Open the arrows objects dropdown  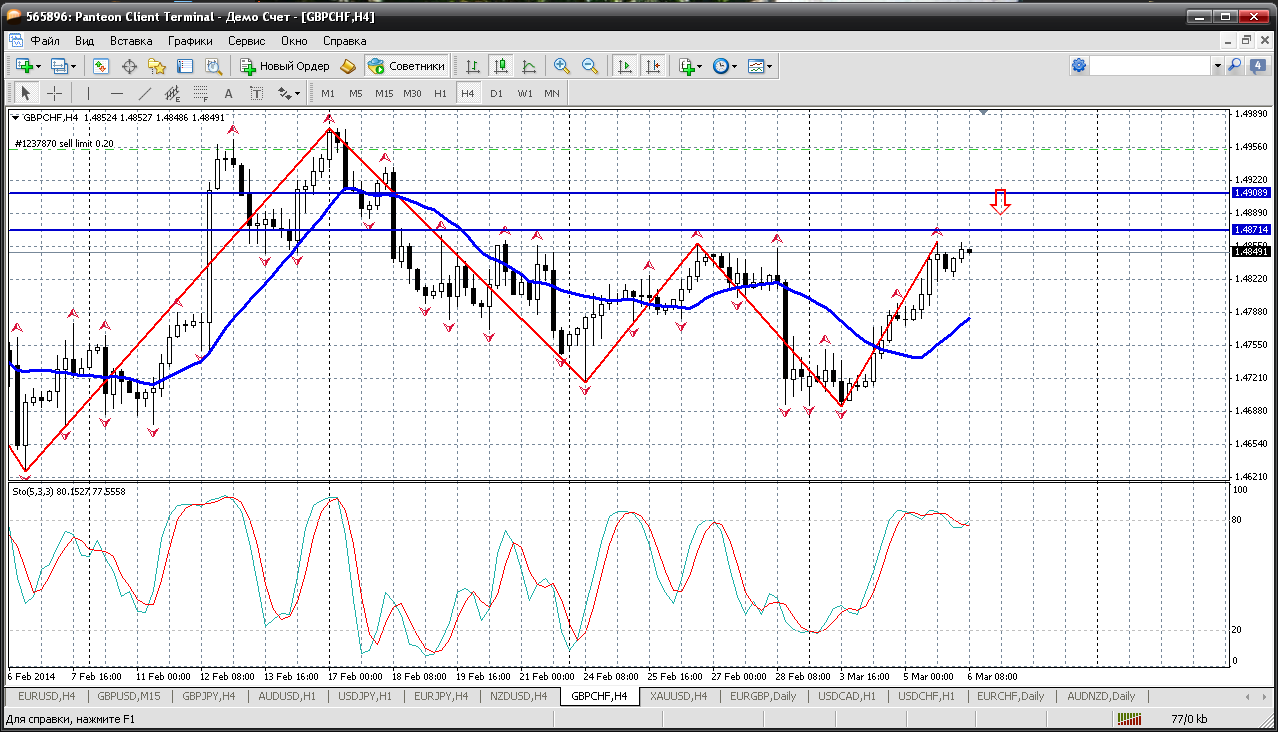tap(297, 93)
